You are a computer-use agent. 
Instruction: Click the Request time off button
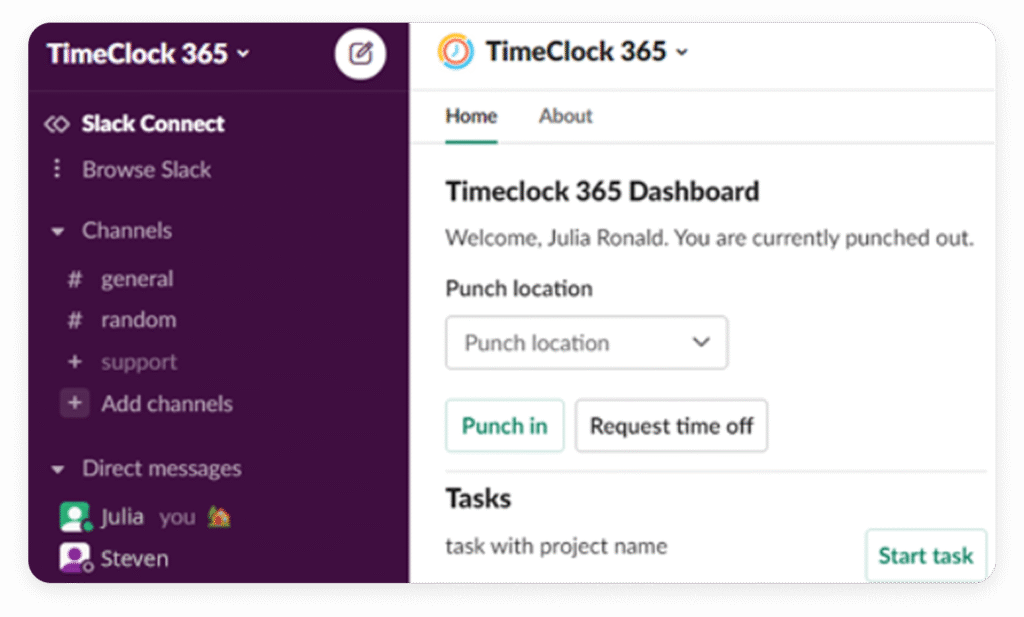coord(671,426)
